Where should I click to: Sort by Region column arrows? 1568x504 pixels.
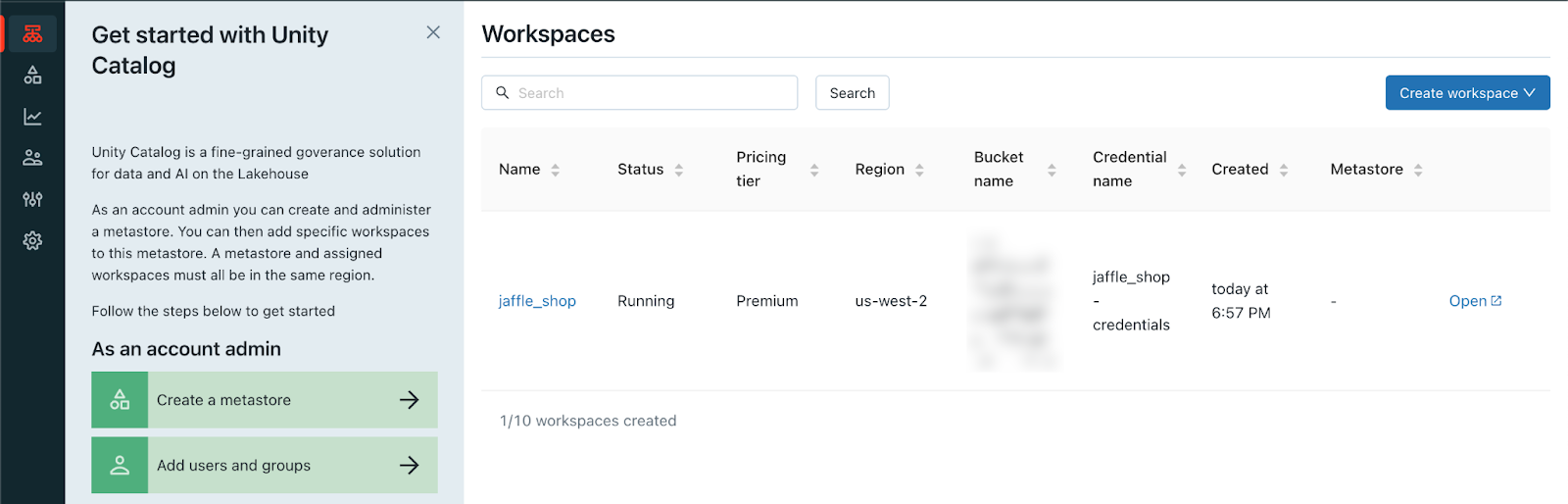[919, 170]
